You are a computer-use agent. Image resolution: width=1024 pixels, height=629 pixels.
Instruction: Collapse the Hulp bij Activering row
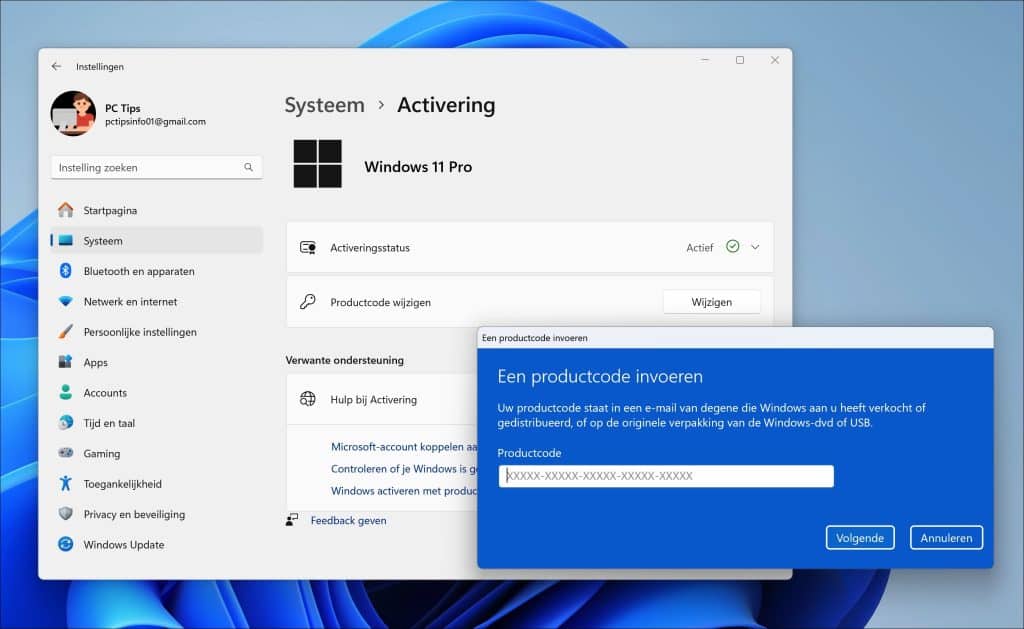pyautogui.click(x=382, y=399)
